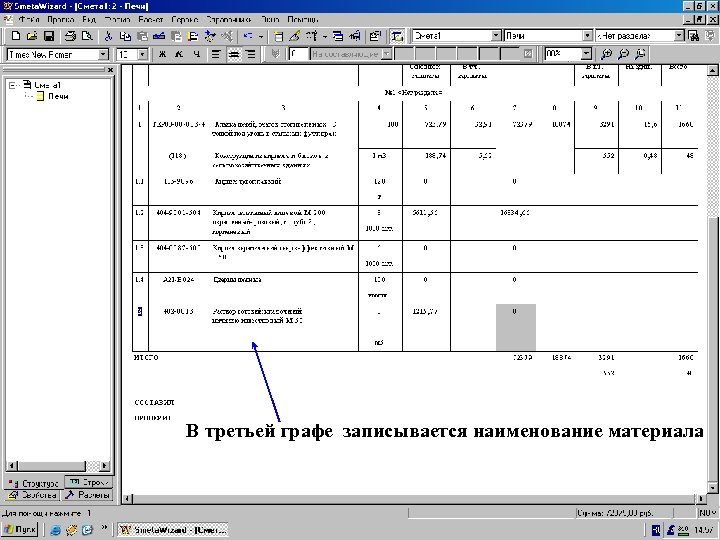This screenshot has width=720, height=540.
Task: Click the pencil edit toolbar icon
Action: pos(295,36)
